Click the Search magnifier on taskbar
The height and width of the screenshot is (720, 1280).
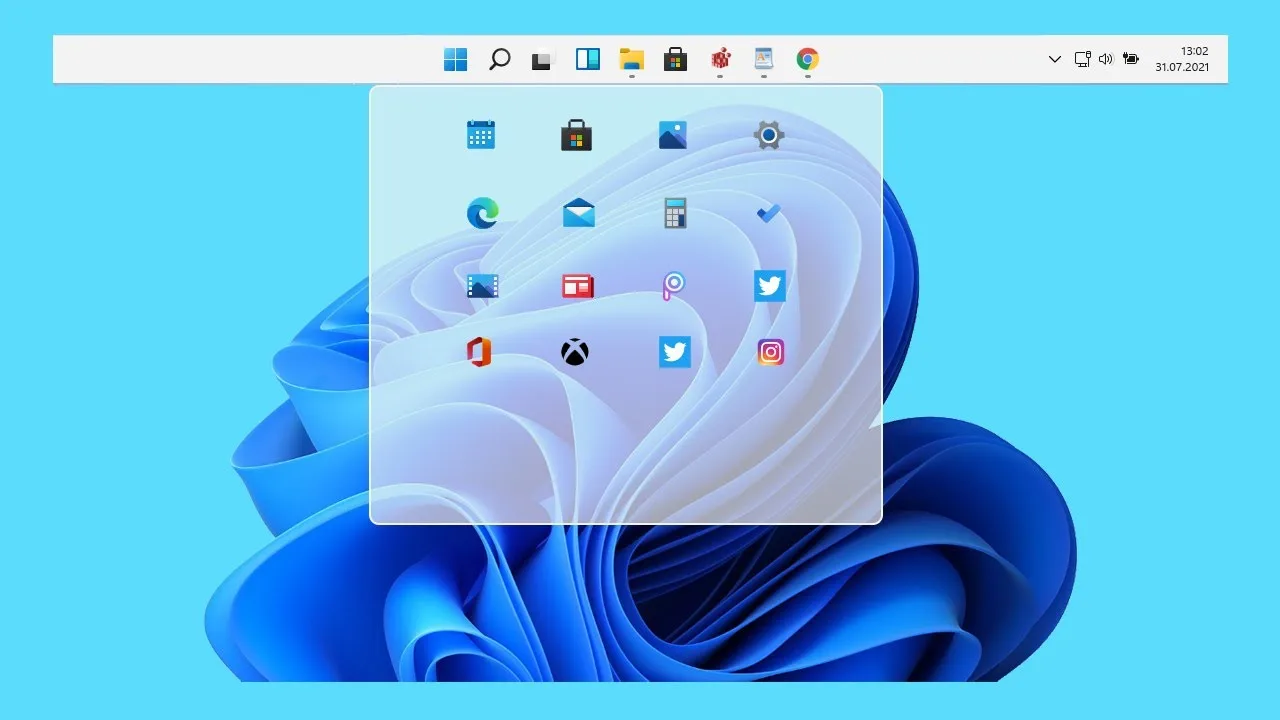(x=499, y=60)
